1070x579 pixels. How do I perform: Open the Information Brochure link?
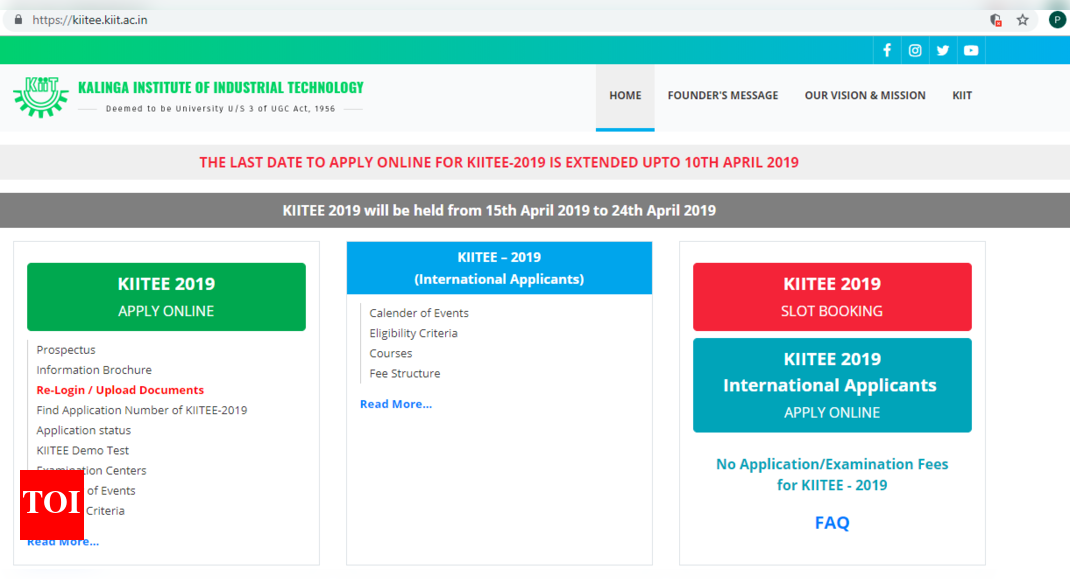(94, 369)
